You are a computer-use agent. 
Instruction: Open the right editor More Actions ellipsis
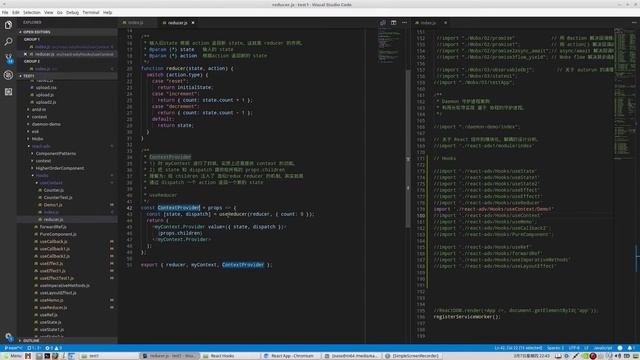point(634,23)
